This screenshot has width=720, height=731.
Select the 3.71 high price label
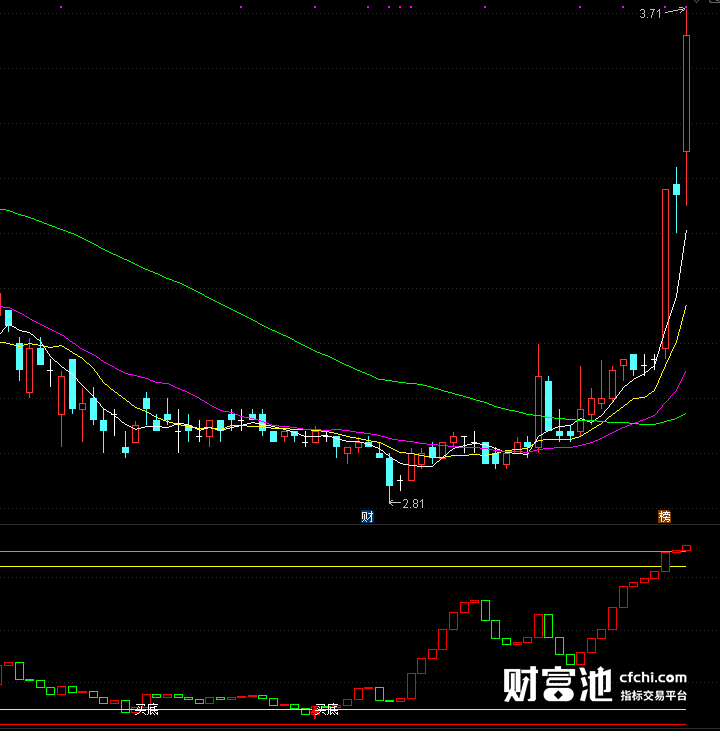(x=650, y=14)
